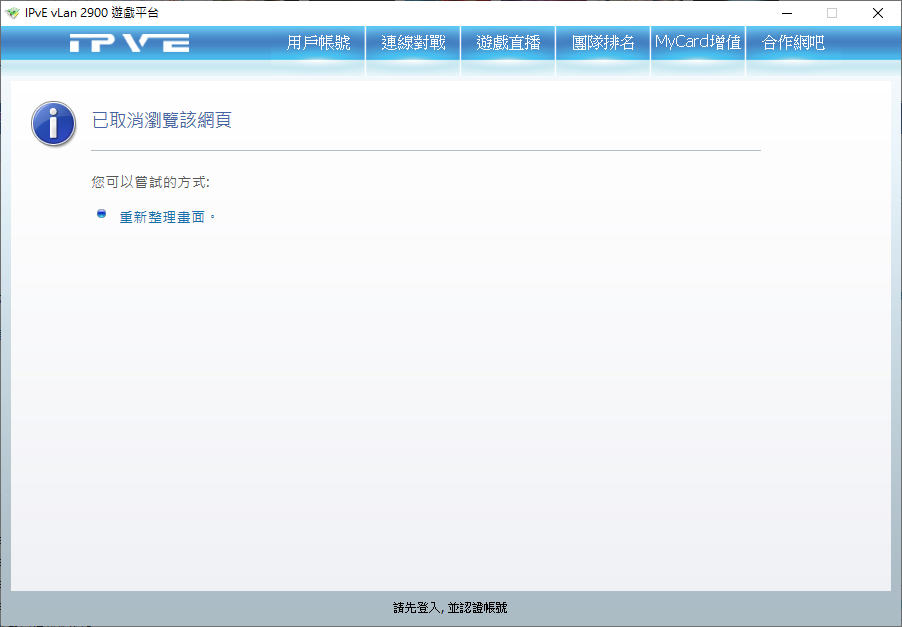Open the 遊戲直播 tab
The image size is (902, 627).
tap(508, 43)
